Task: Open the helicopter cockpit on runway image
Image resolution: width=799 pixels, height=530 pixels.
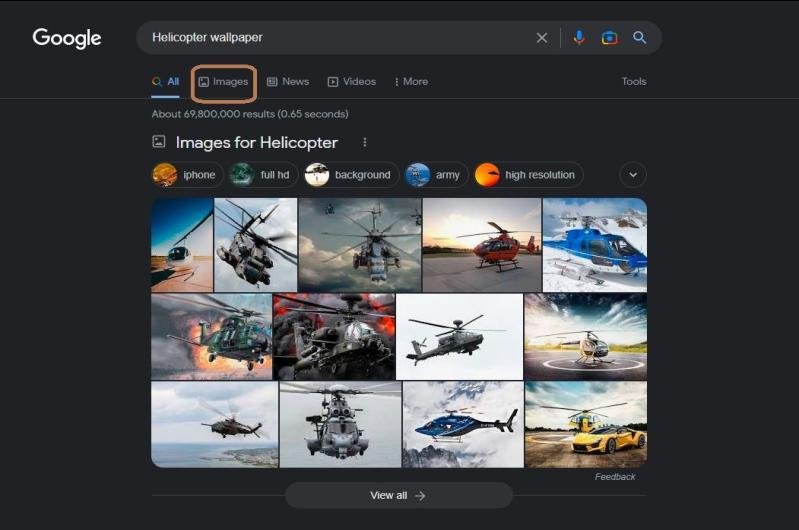Action: pyautogui.click(x=182, y=245)
